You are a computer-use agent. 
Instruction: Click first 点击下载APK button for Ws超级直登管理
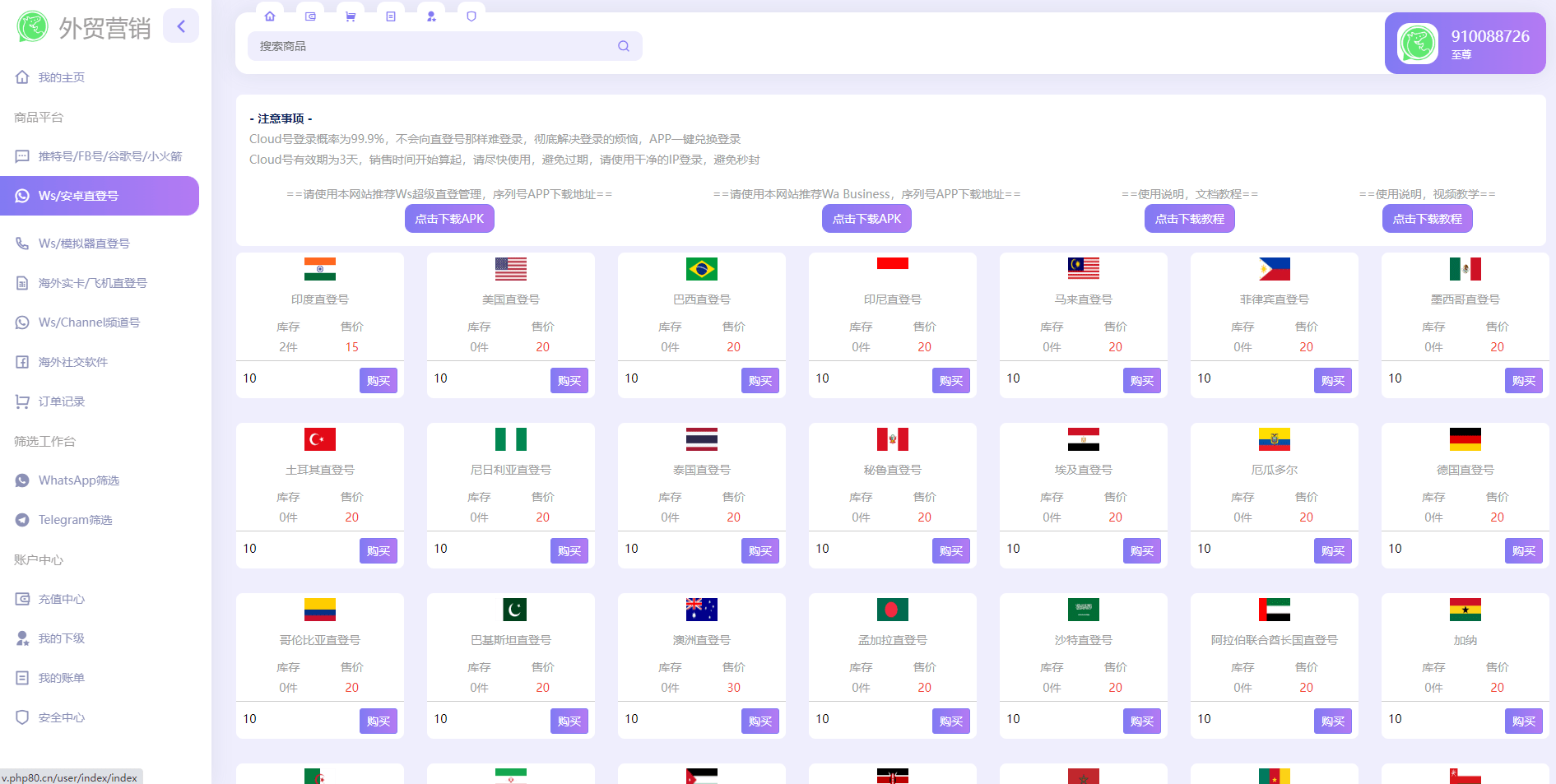[x=449, y=219]
